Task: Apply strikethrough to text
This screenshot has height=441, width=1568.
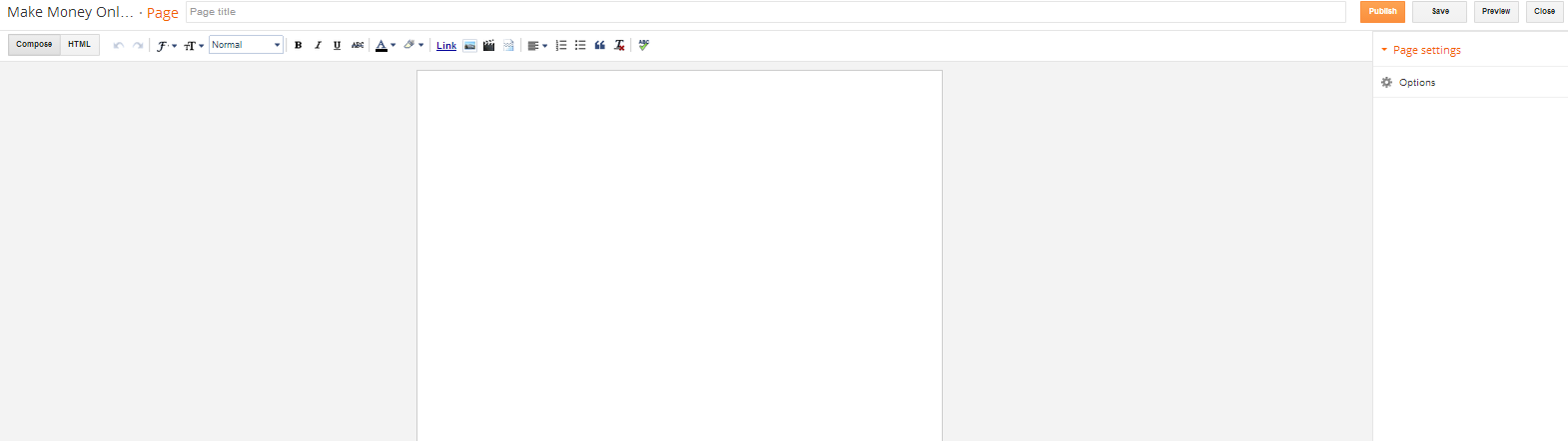Action: [x=358, y=45]
